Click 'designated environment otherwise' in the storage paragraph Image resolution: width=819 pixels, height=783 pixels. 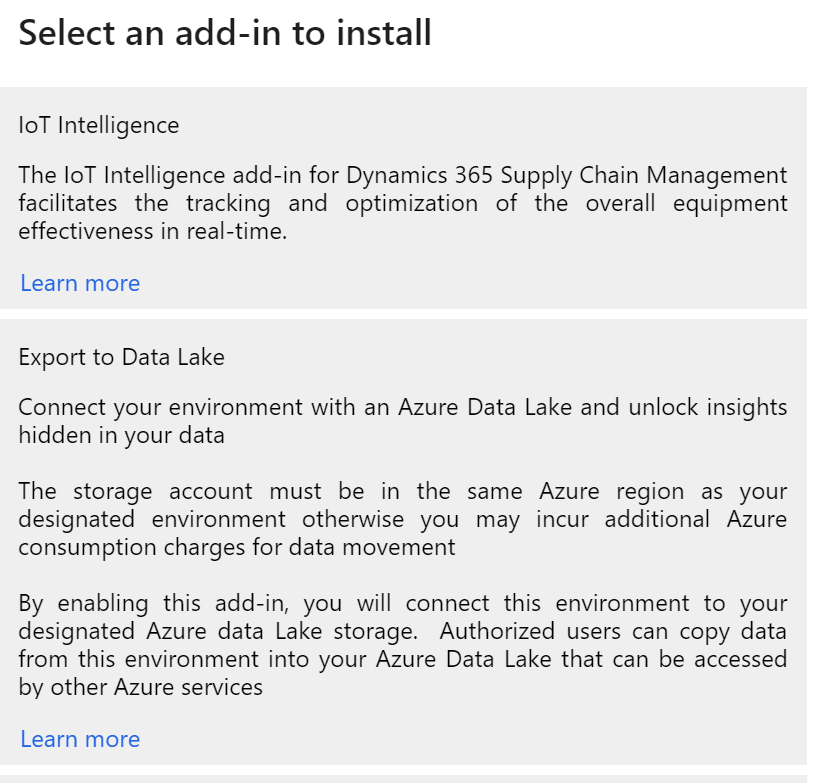[x=200, y=519]
